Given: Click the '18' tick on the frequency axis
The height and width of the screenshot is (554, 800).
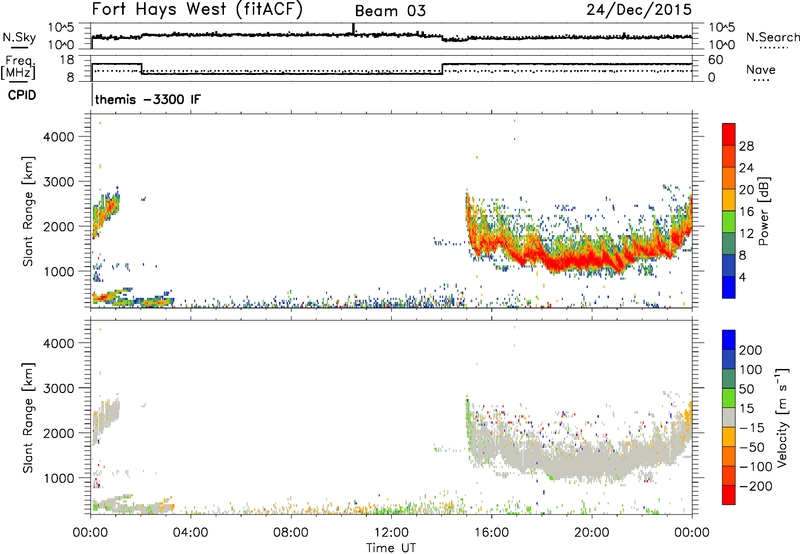Looking at the screenshot, I should tap(67, 60).
